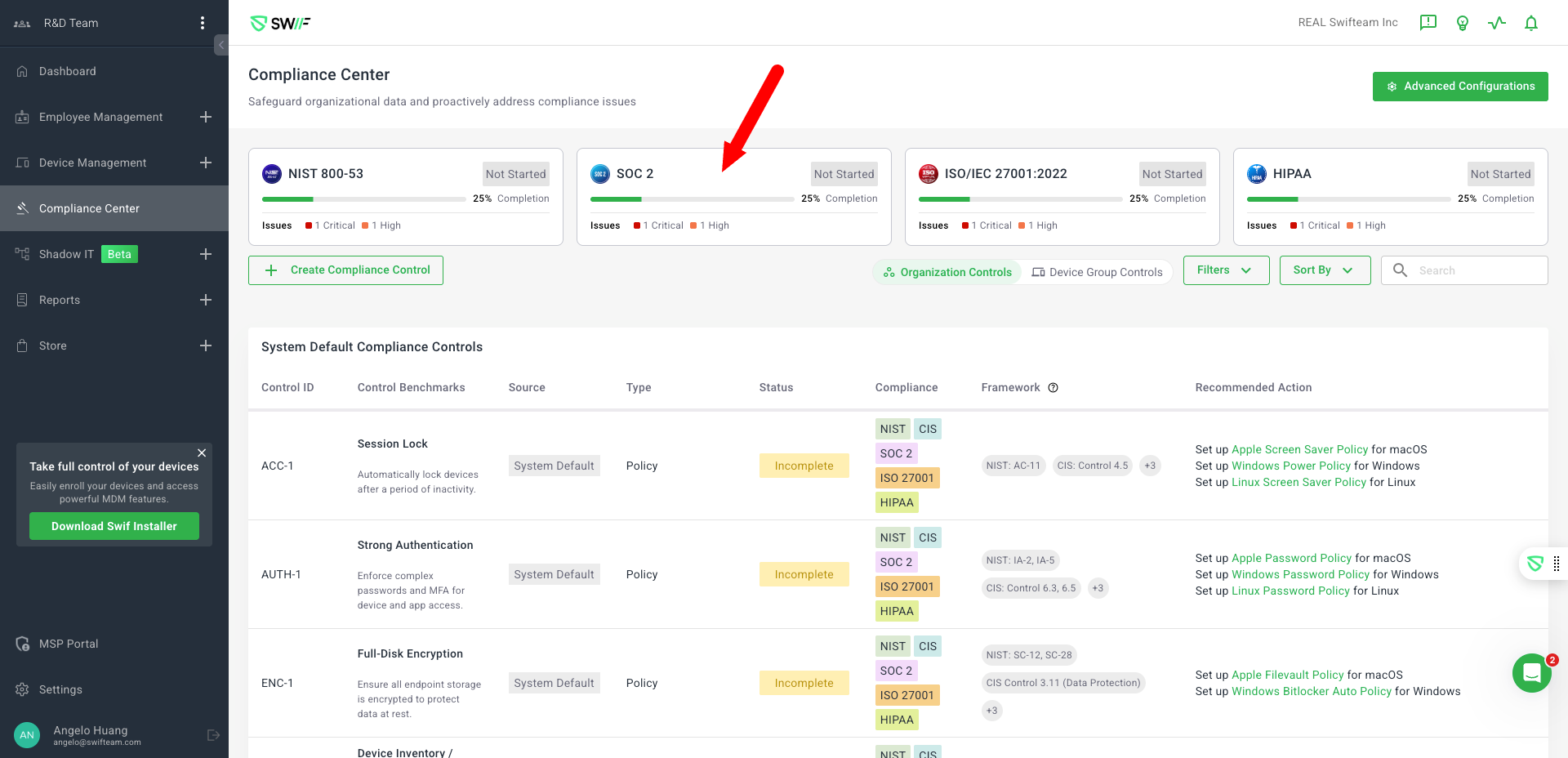Switch to Organization Controls view
Image resolution: width=1568 pixels, height=758 pixels.
pyautogui.click(x=947, y=272)
